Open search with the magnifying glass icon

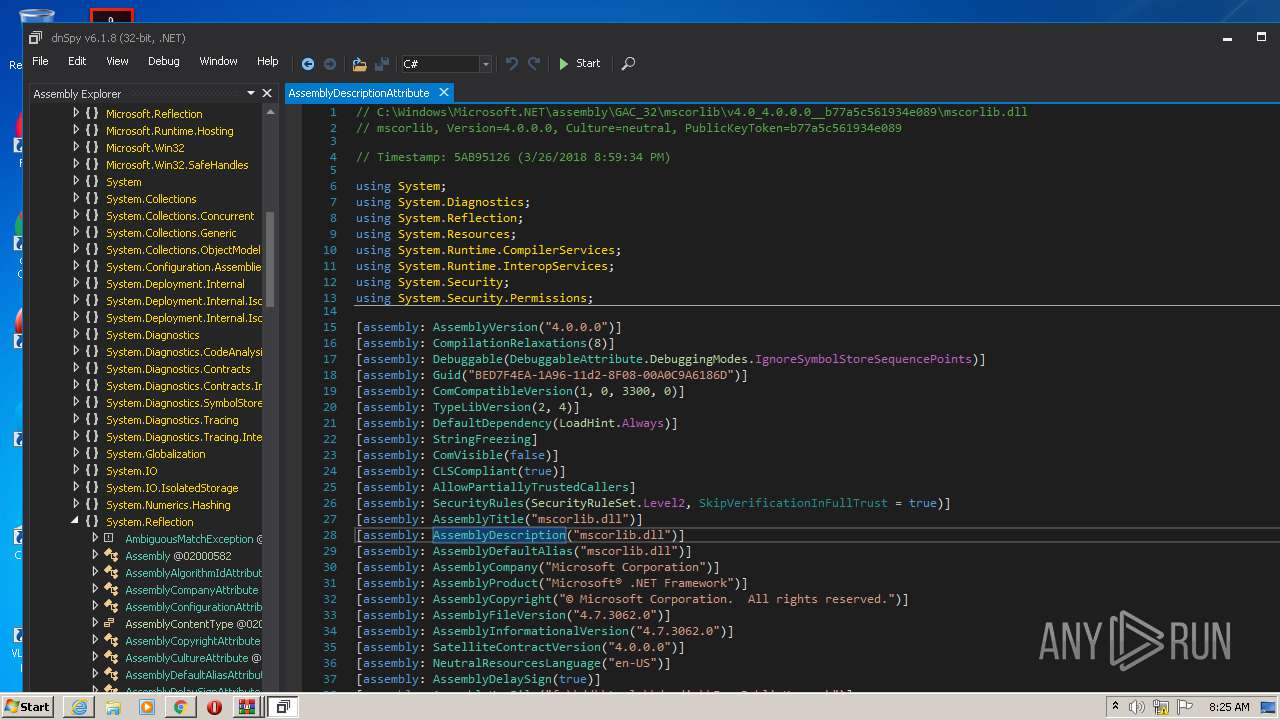628,63
